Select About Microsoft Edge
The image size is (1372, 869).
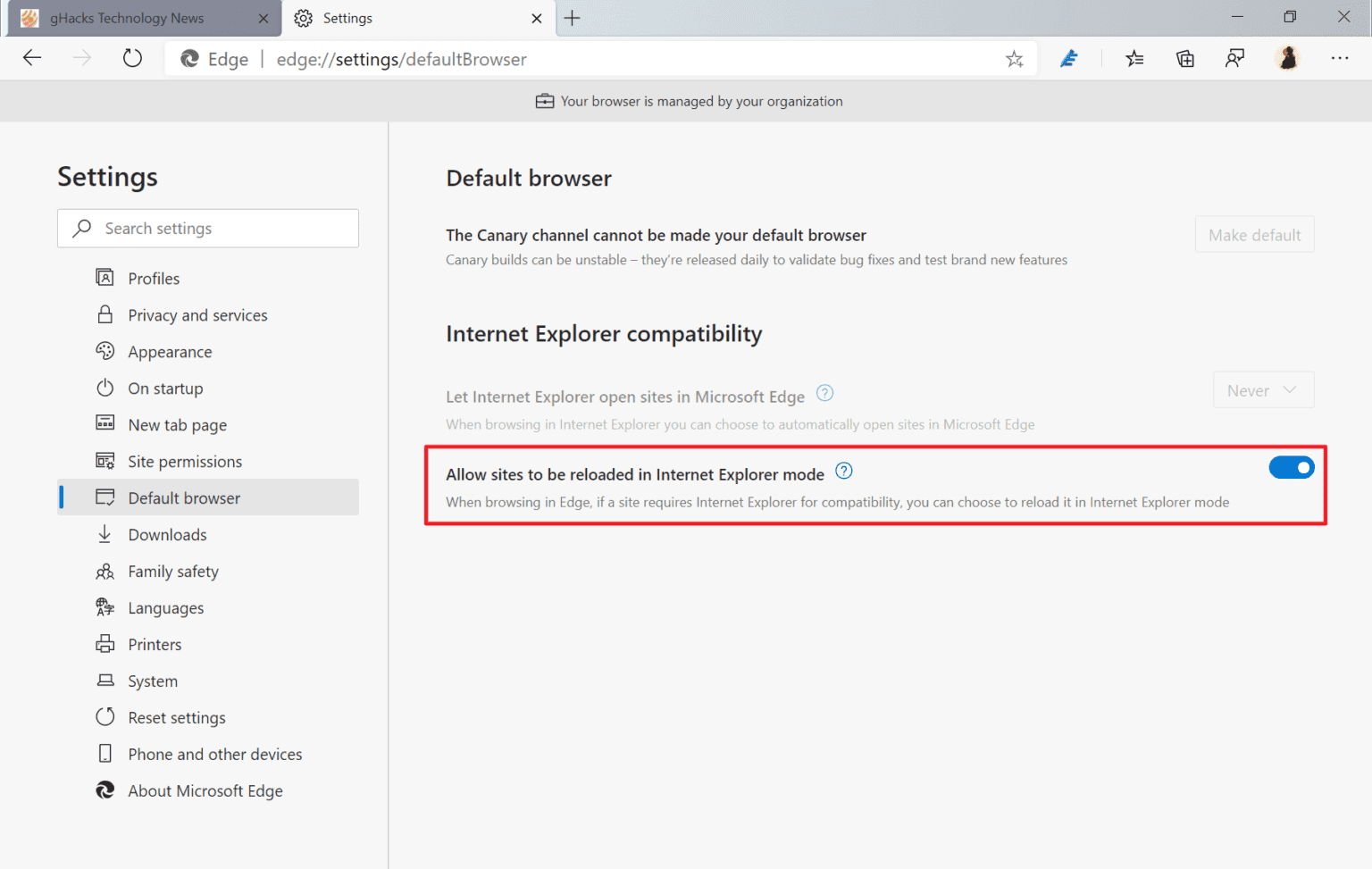coord(205,790)
